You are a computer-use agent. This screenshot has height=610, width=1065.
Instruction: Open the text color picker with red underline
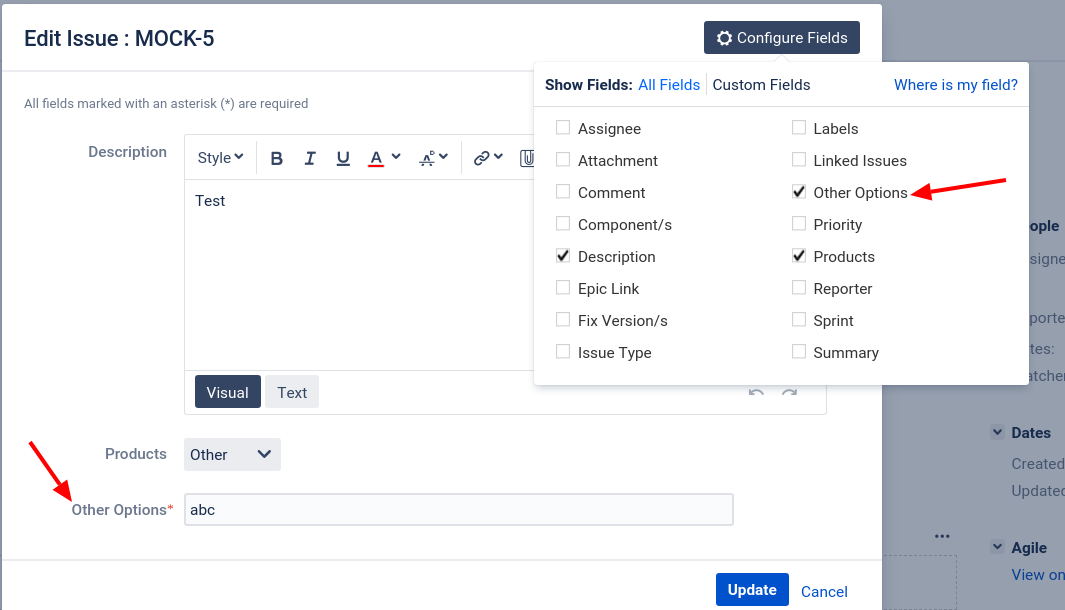[x=378, y=158]
